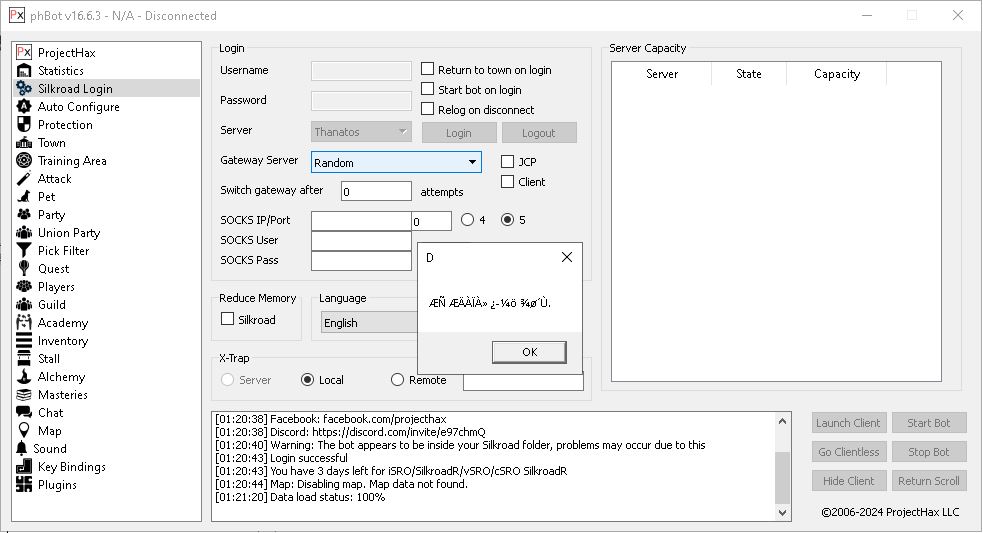This screenshot has height=533, width=983.
Task: Switch to the Training Area section
Action: 72,161
